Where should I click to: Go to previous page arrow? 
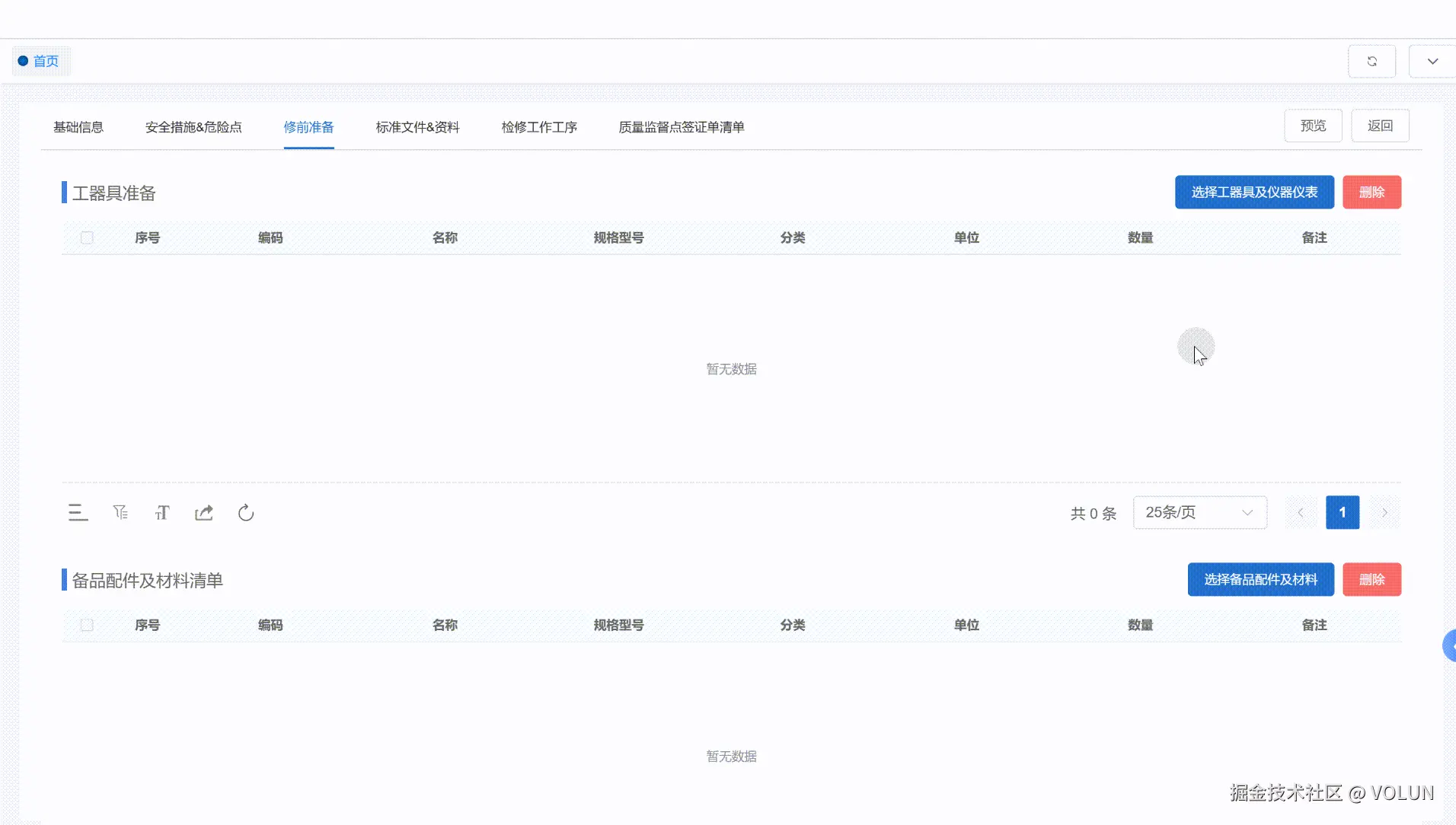click(1301, 513)
